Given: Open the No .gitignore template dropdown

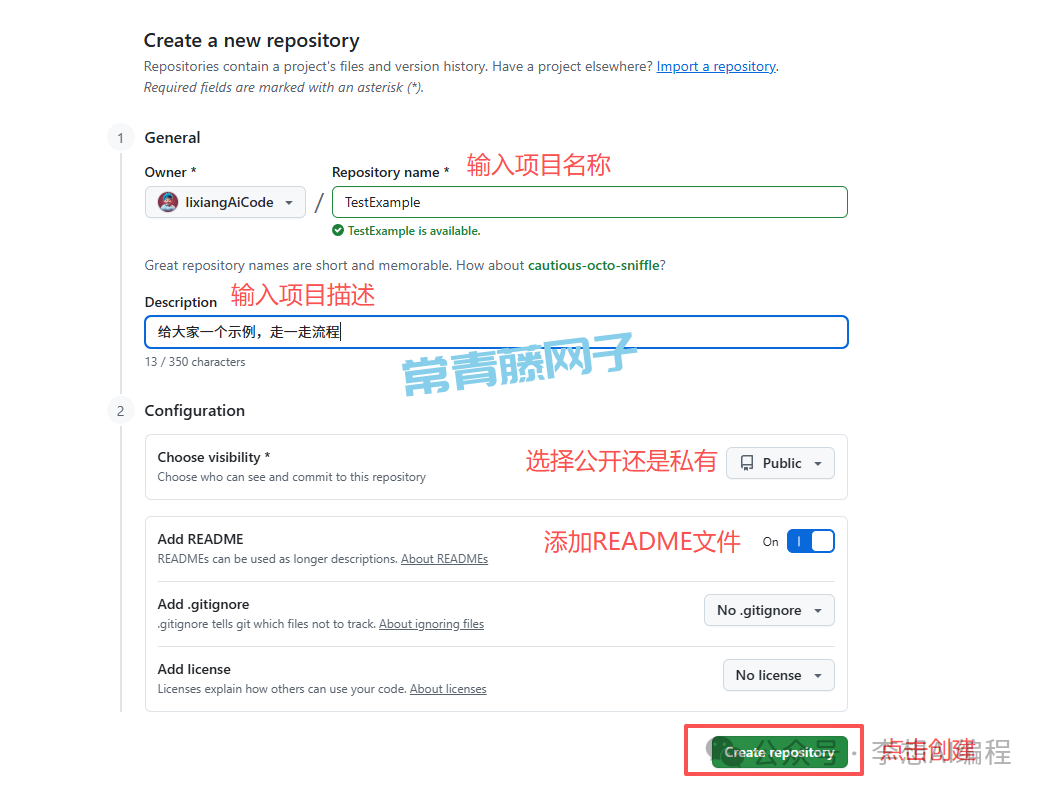Looking at the screenshot, I should (769, 610).
